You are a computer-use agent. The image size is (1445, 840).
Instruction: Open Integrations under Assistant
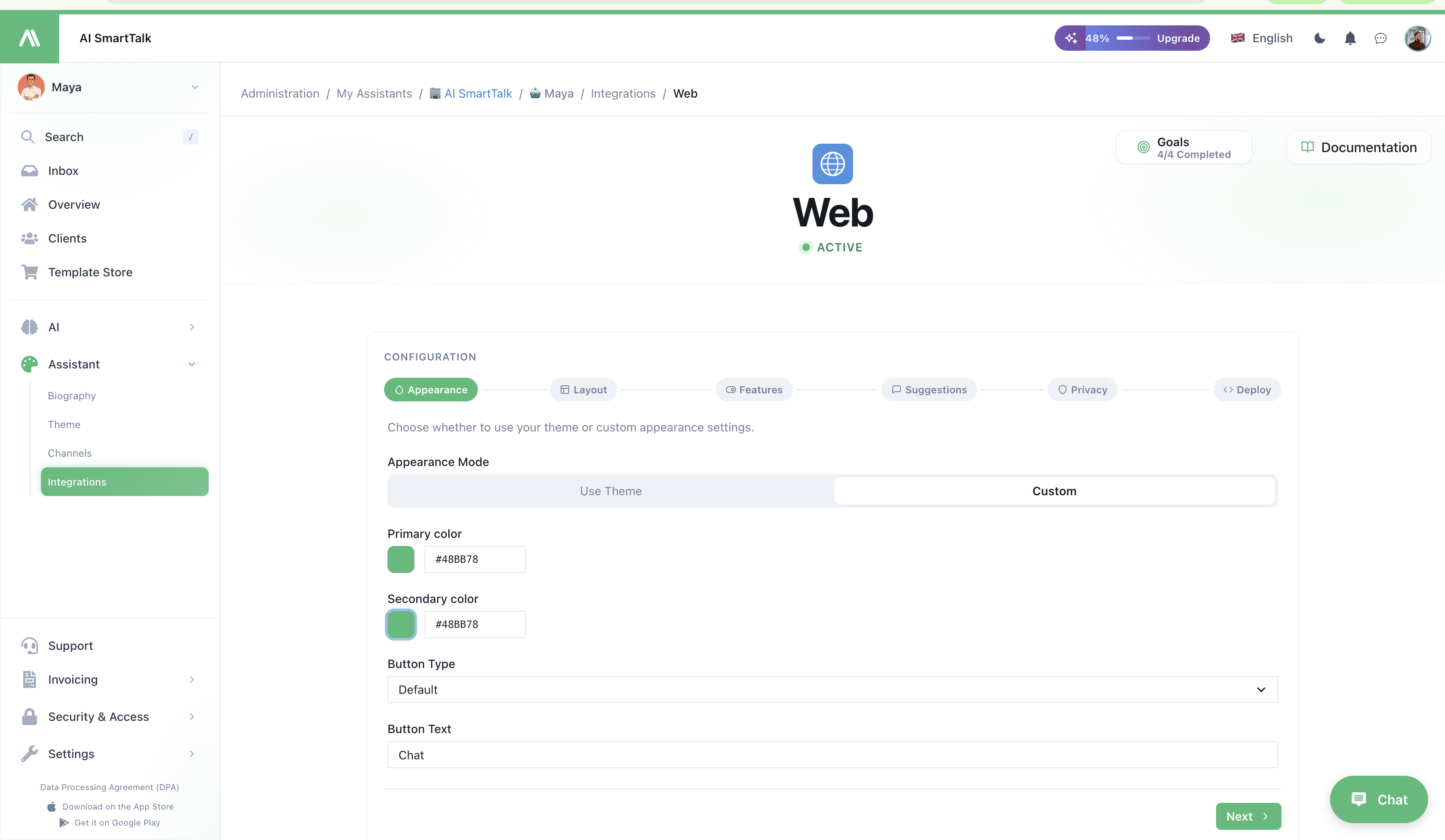(x=124, y=482)
